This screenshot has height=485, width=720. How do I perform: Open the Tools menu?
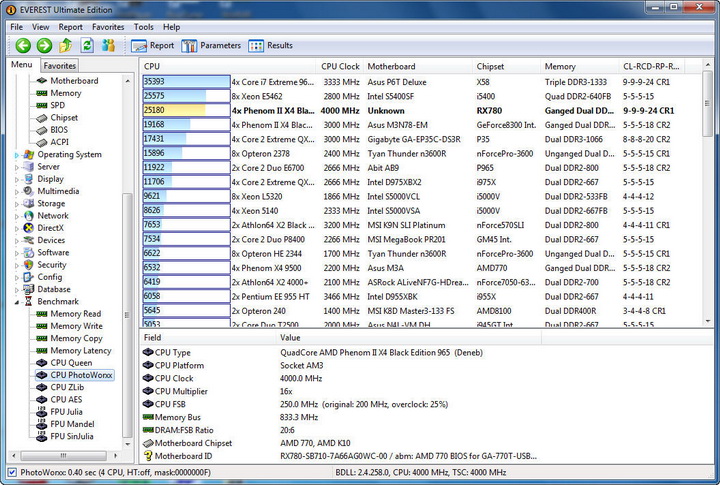(144, 27)
